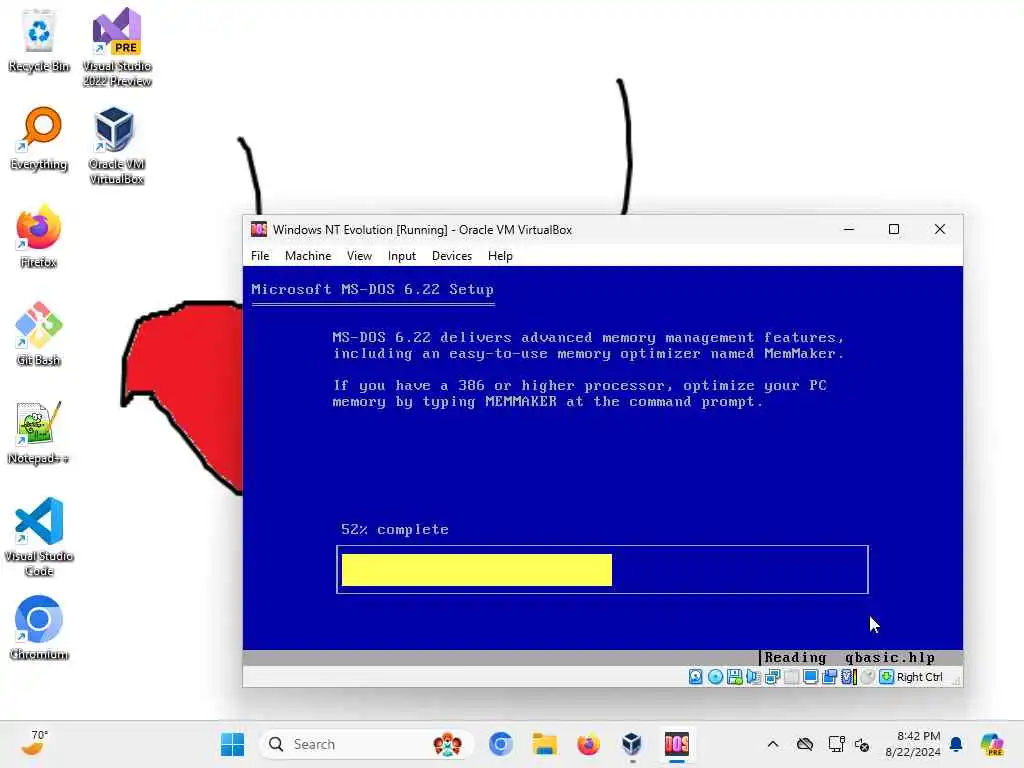
Task: Open the notification bell
Action: point(956,744)
